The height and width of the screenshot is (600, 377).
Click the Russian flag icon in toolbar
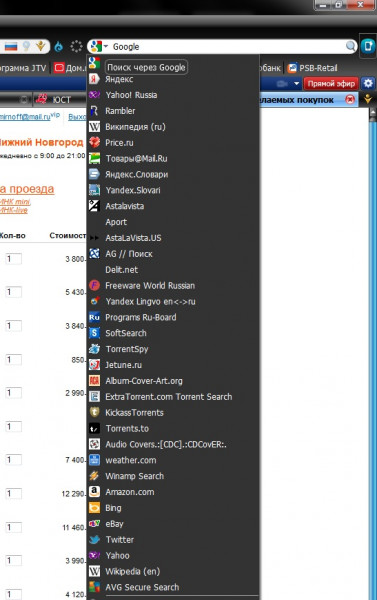11,47
